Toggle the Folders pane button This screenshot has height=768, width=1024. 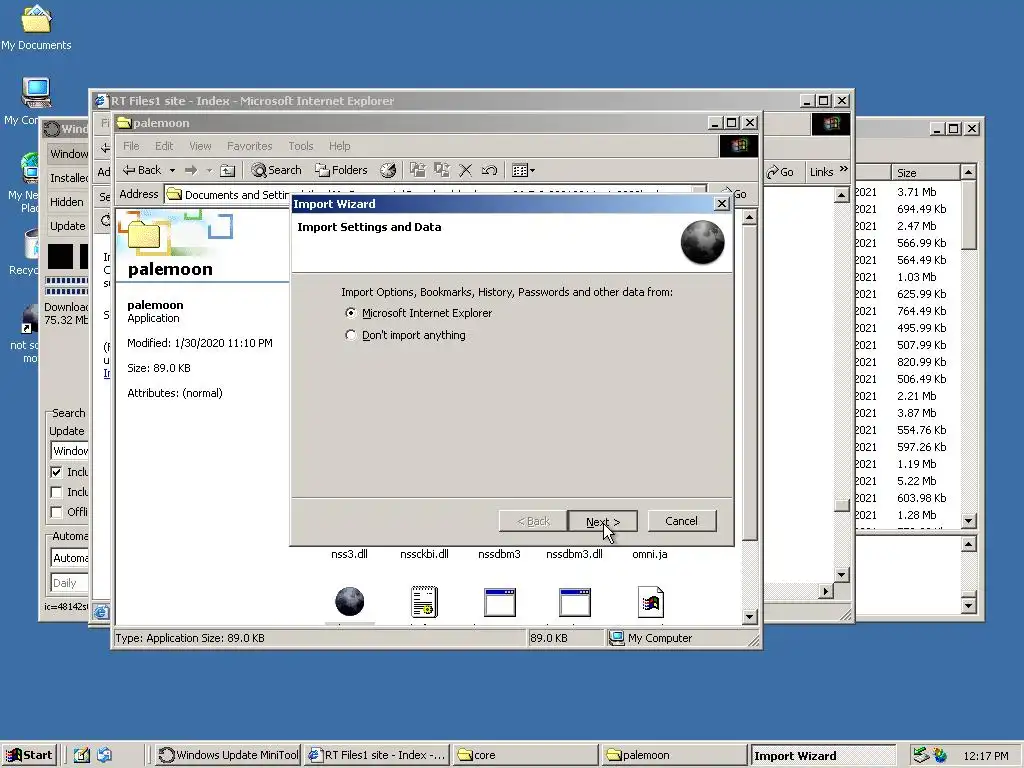tap(341, 170)
